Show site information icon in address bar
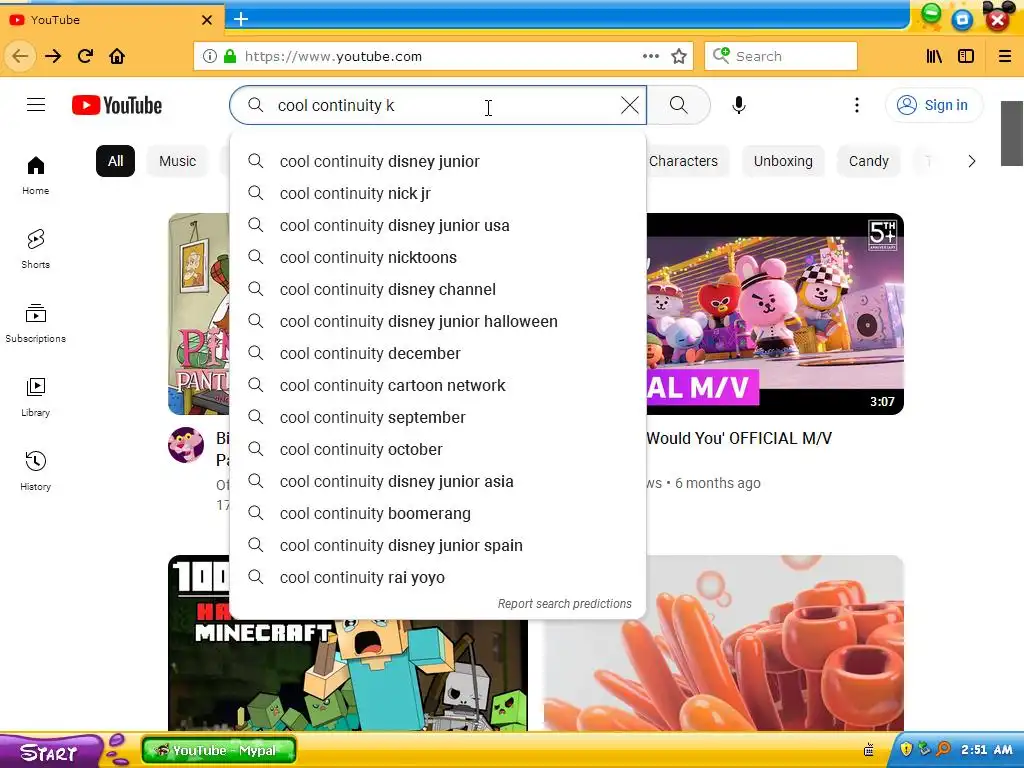 point(210,56)
